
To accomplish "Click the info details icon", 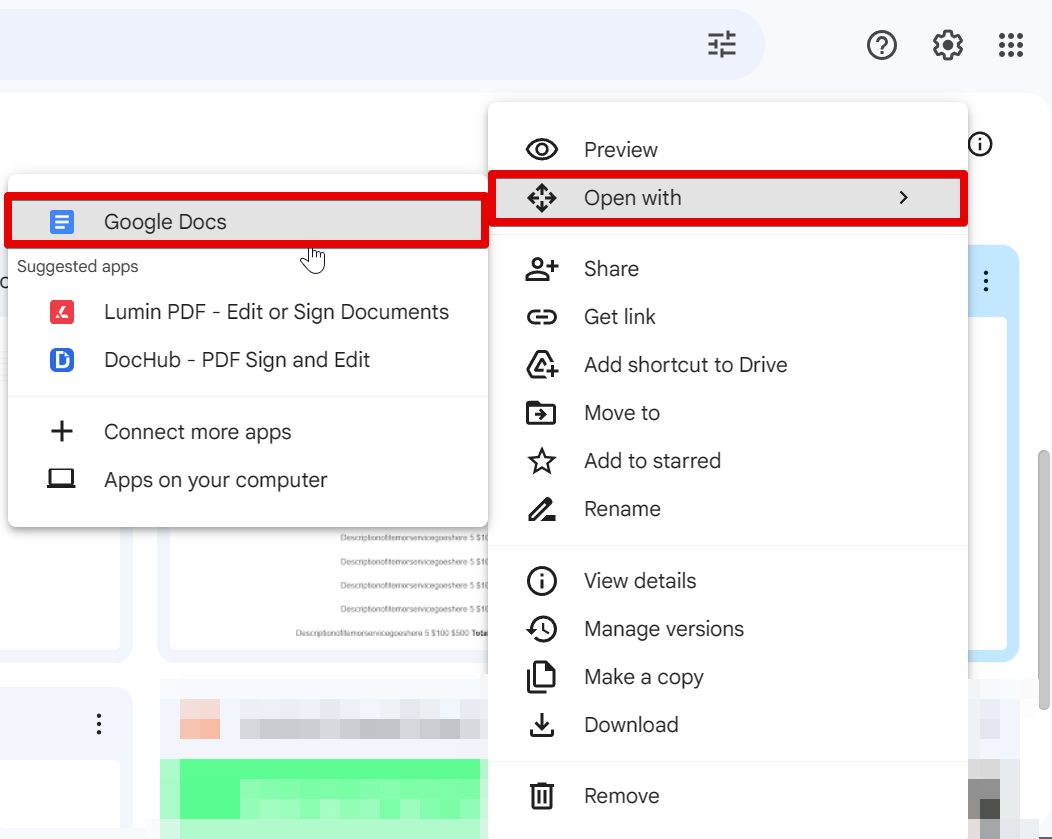I will point(980,144).
